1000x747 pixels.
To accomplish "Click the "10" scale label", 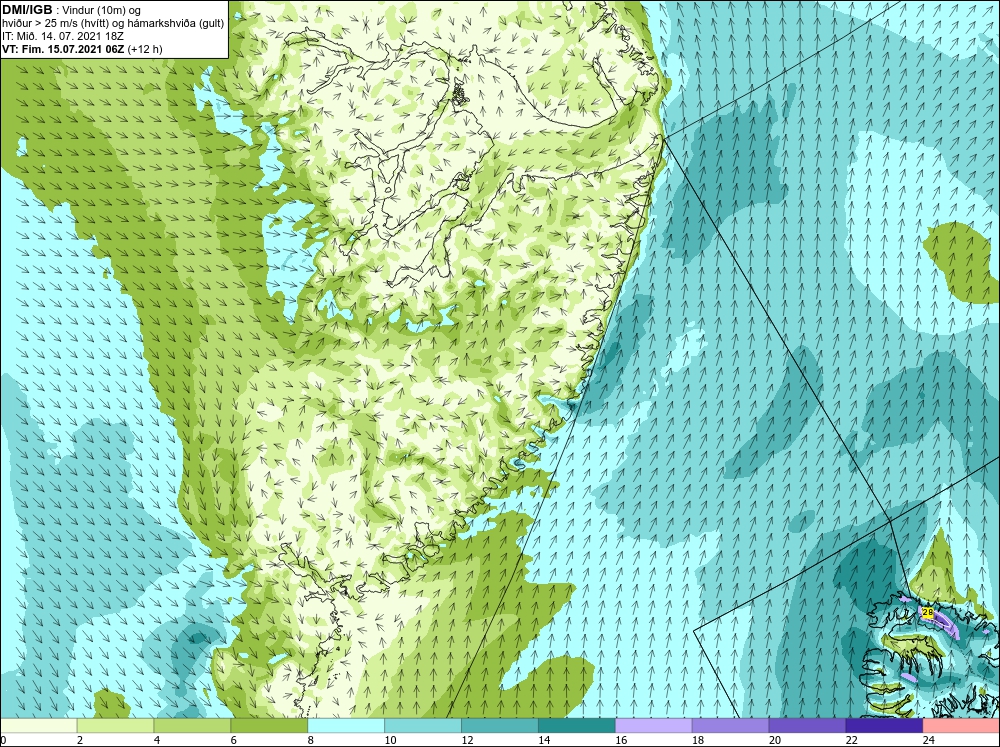I will pyautogui.click(x=390, y=740).
